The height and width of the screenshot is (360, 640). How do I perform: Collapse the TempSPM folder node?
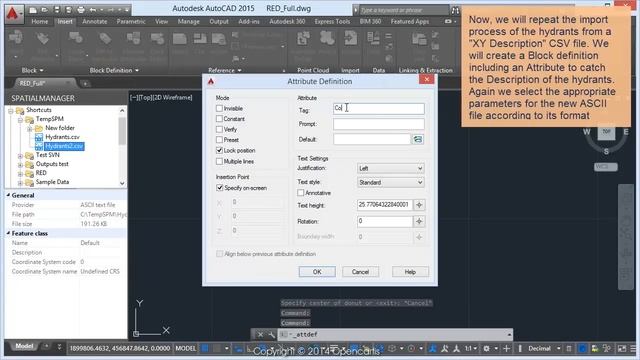pyautogui.click(x=20, y=120)
